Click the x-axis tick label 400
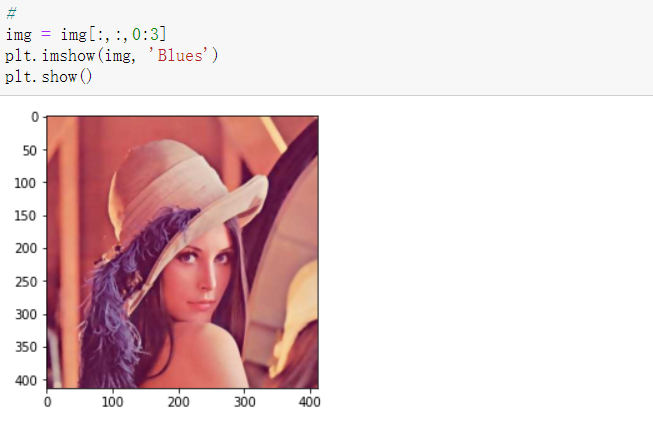This screenshot has width=653, height=423. click(x=309, y=402)
